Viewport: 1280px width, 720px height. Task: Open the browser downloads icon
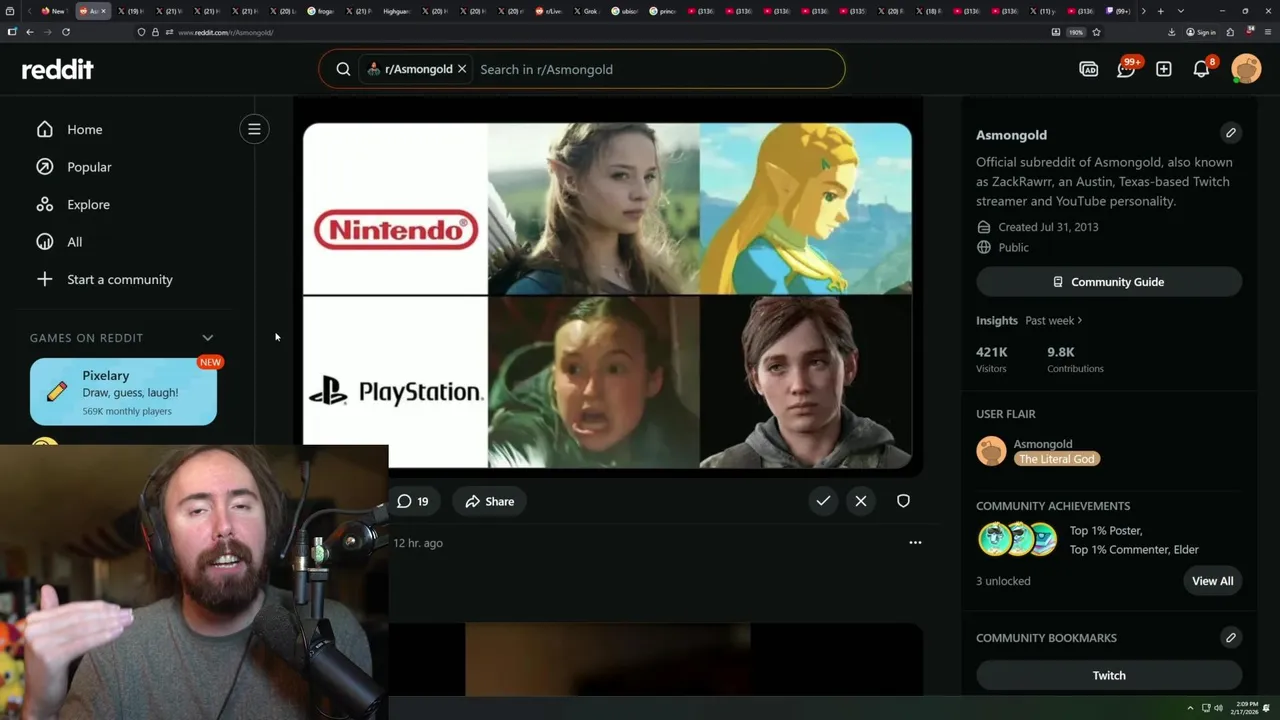tap(1171, 32)
